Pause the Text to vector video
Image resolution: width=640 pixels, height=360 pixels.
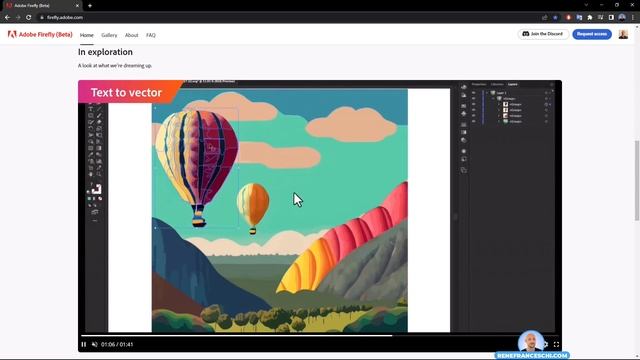84,344
